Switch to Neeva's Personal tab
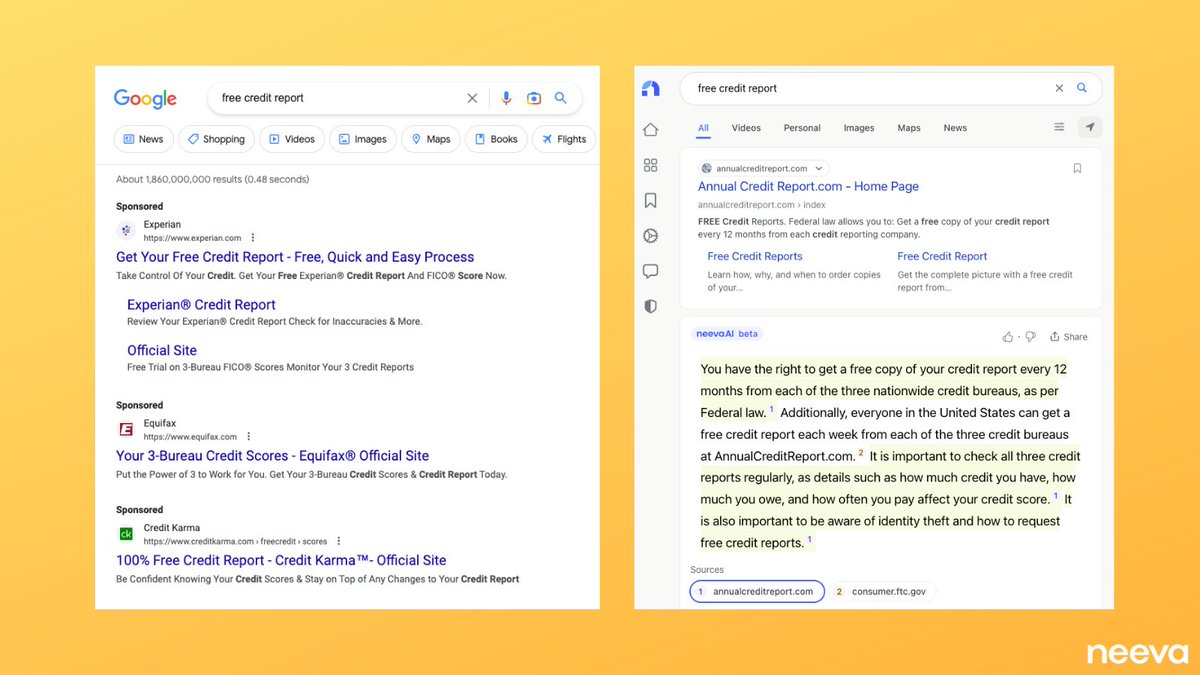This screenshot has width=1200, height=675. (x=802, y=128)
